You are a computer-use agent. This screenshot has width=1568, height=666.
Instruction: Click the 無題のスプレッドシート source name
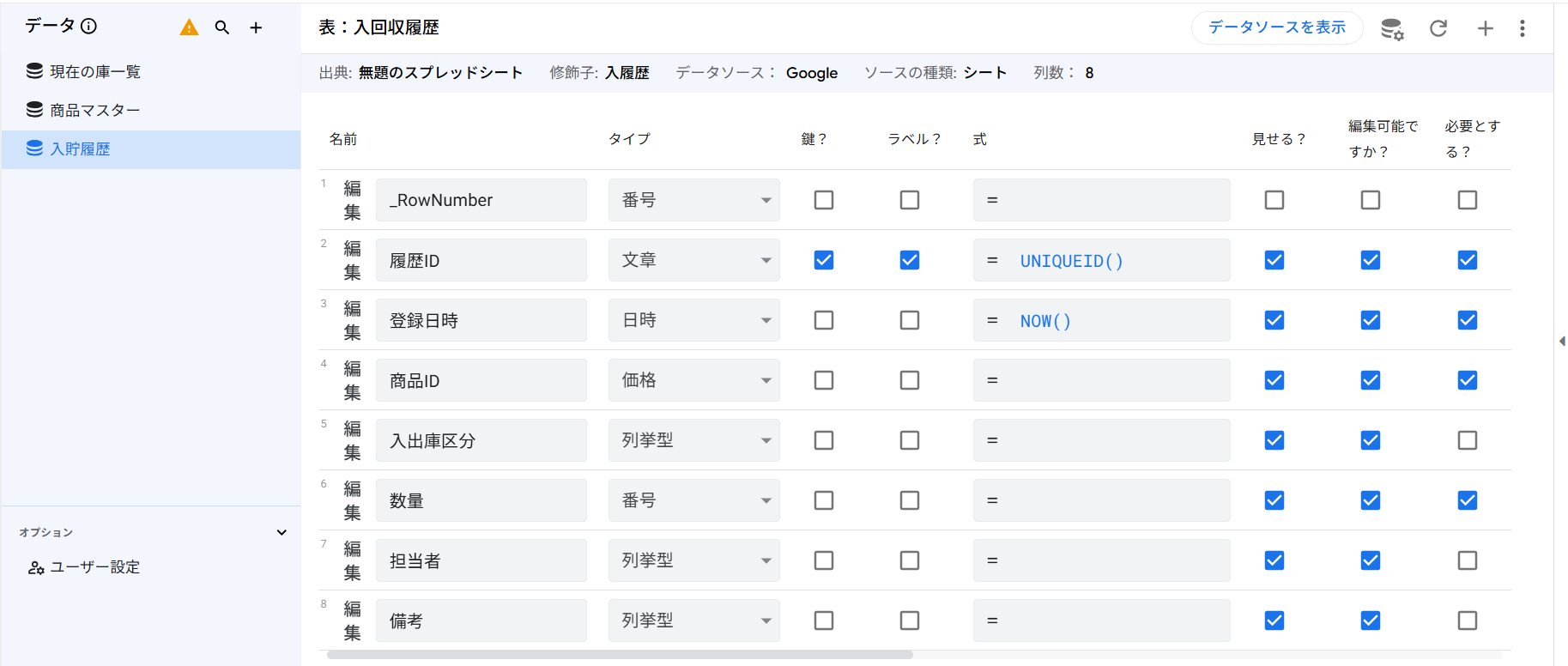440,73
